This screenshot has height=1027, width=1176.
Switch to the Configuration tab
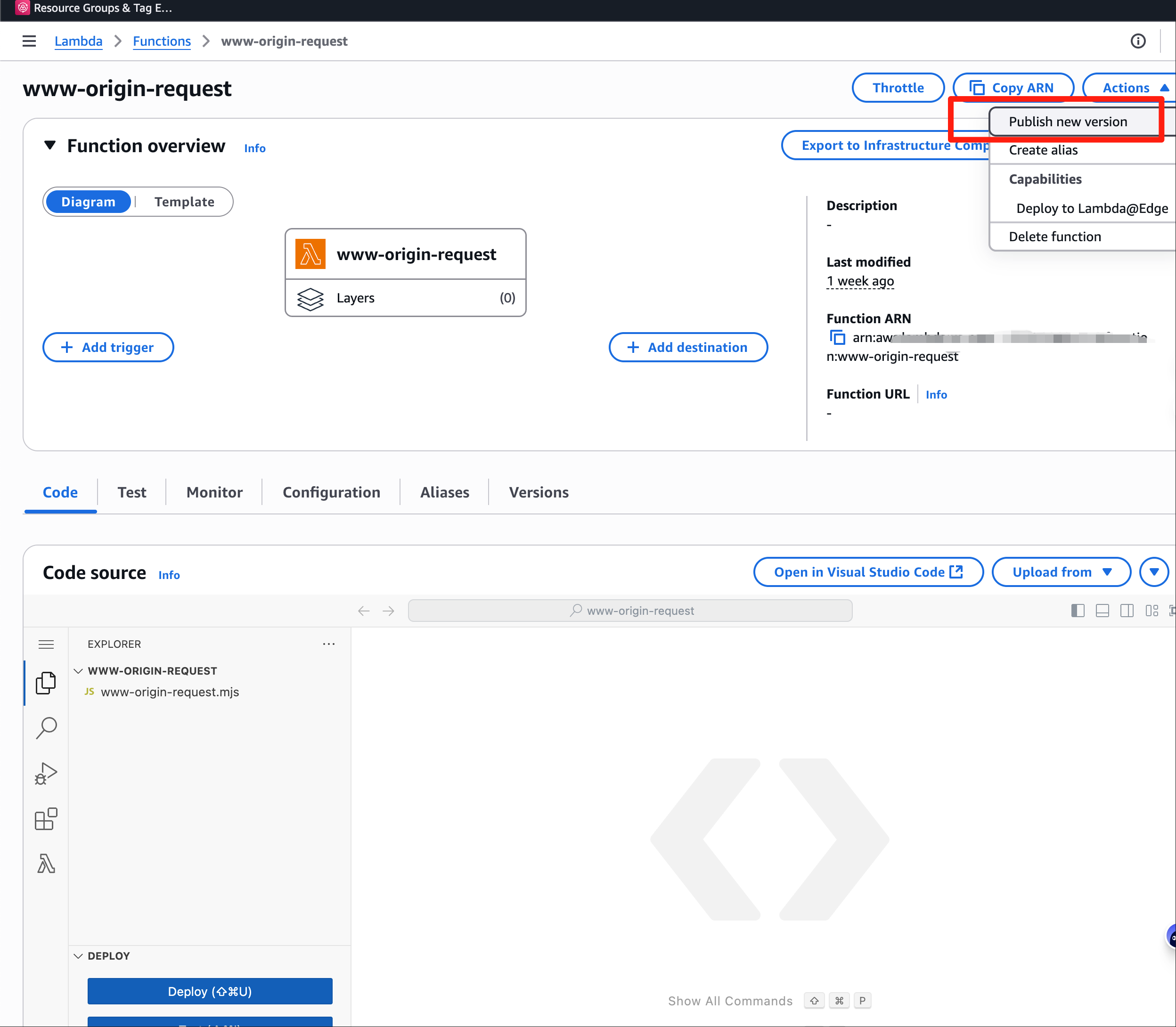tap(331, 492)
